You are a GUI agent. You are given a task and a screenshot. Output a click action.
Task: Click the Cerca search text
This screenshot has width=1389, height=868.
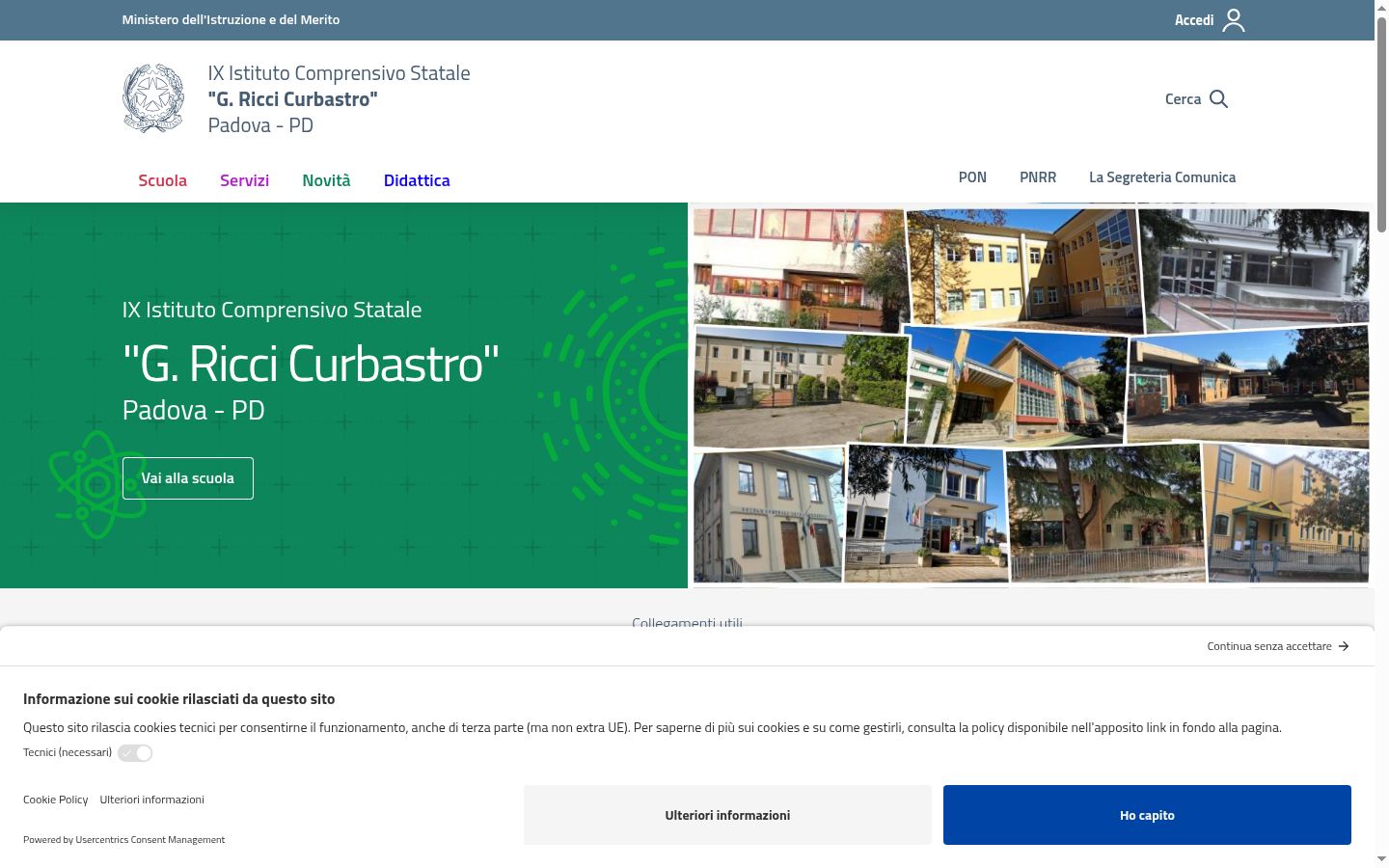click(1183, 99)
